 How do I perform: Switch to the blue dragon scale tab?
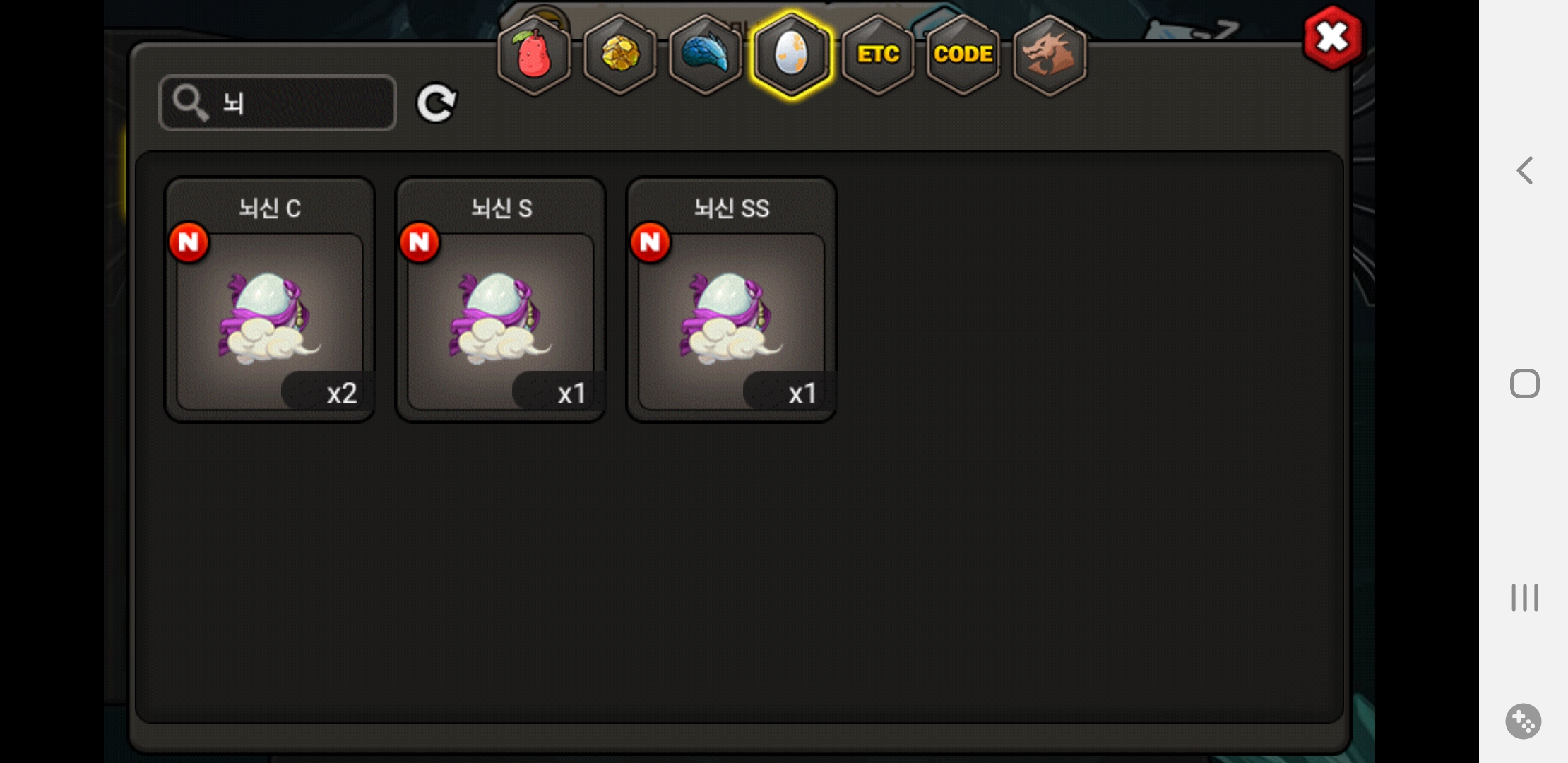[706, 54]
